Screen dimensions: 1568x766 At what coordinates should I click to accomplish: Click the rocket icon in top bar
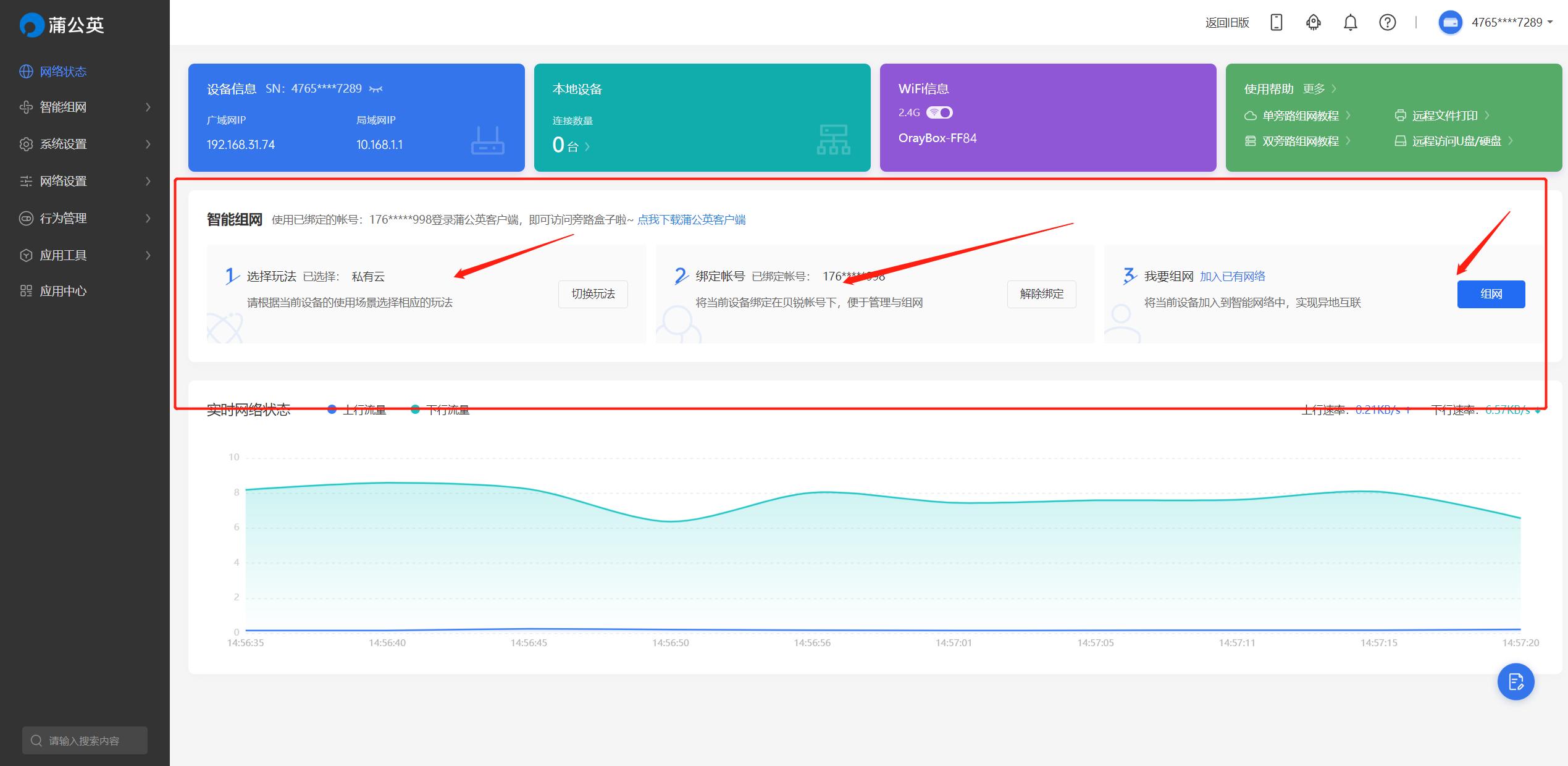(1313, 23)
